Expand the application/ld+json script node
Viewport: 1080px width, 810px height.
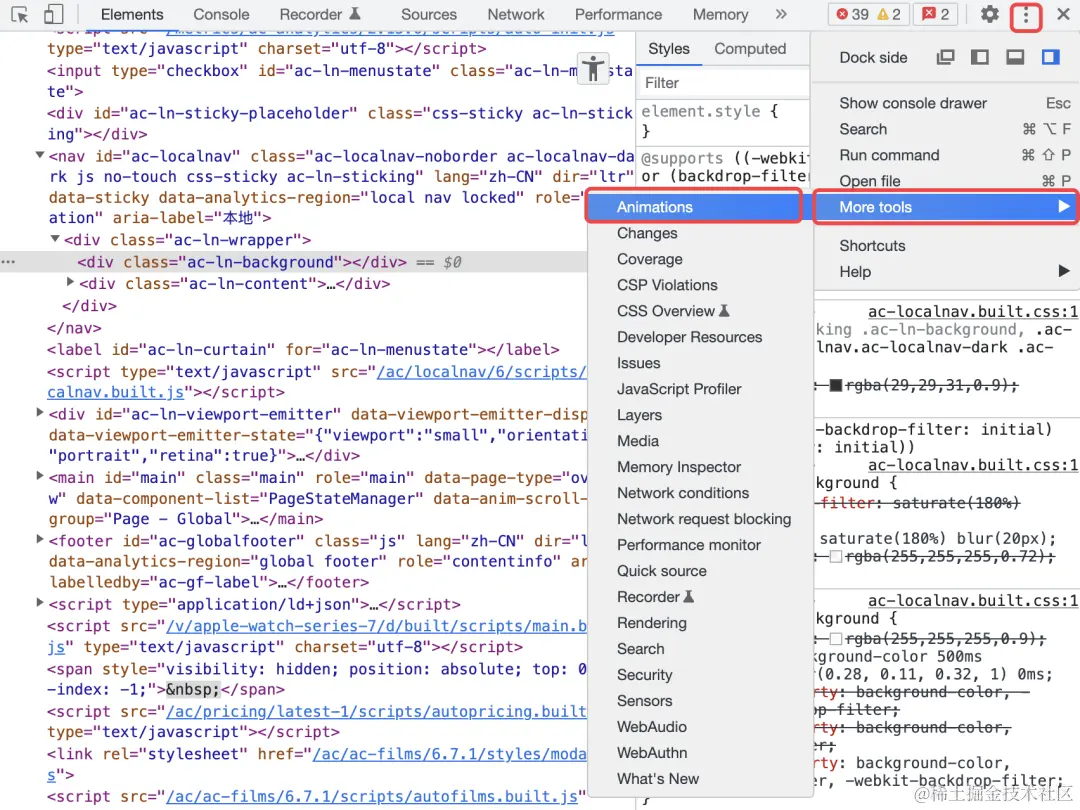[39, 603]
